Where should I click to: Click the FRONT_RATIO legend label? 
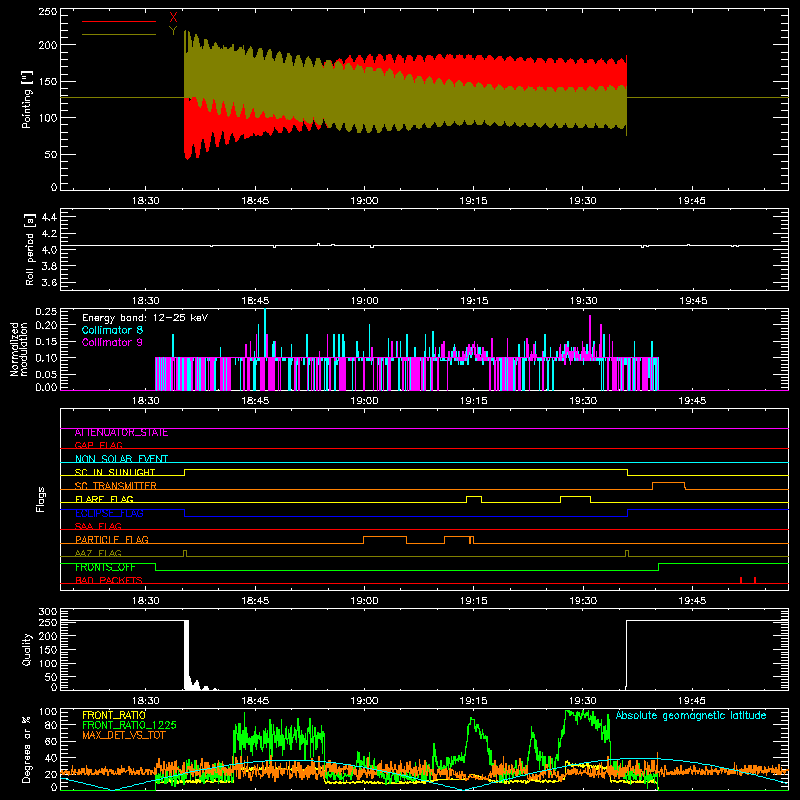tap(114, 715)
